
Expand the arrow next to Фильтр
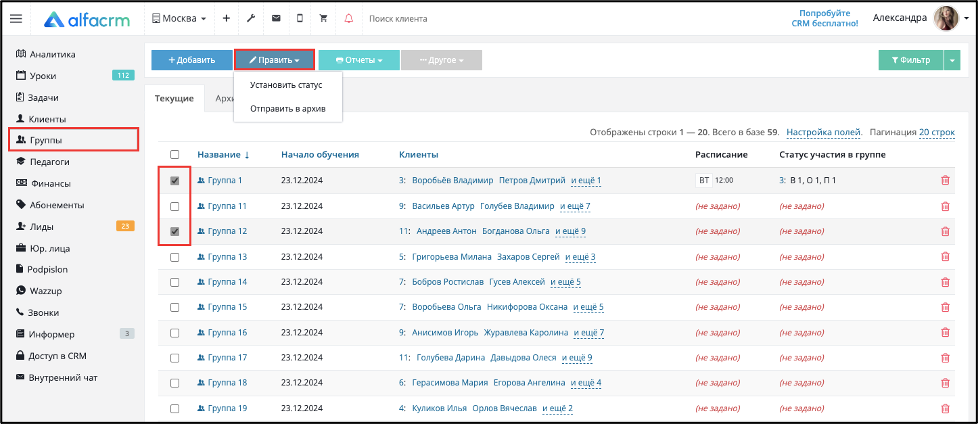click(x=952, y=60)
